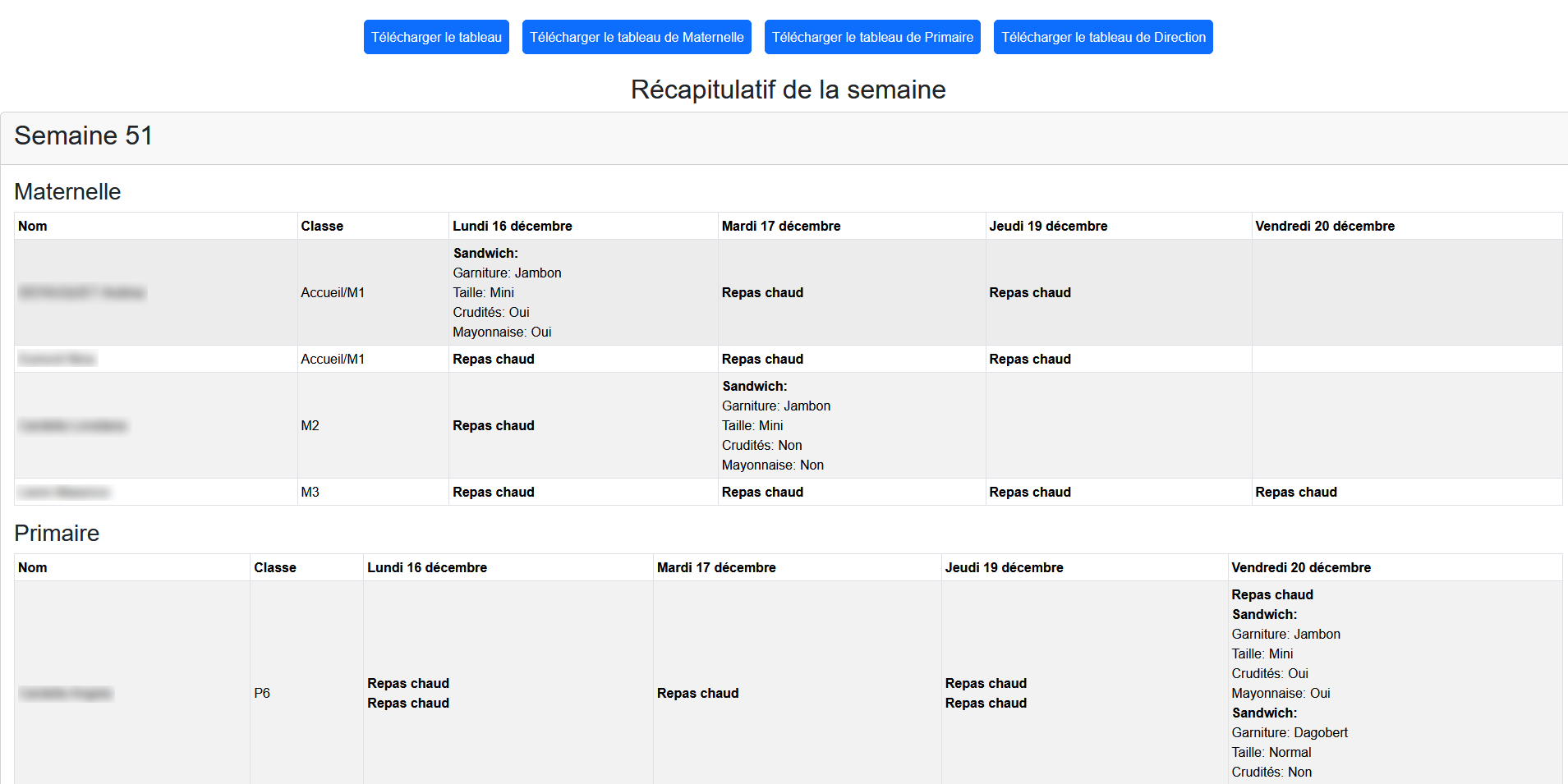
Task: Select the Maternelle section heading
Action: [67, 192]
